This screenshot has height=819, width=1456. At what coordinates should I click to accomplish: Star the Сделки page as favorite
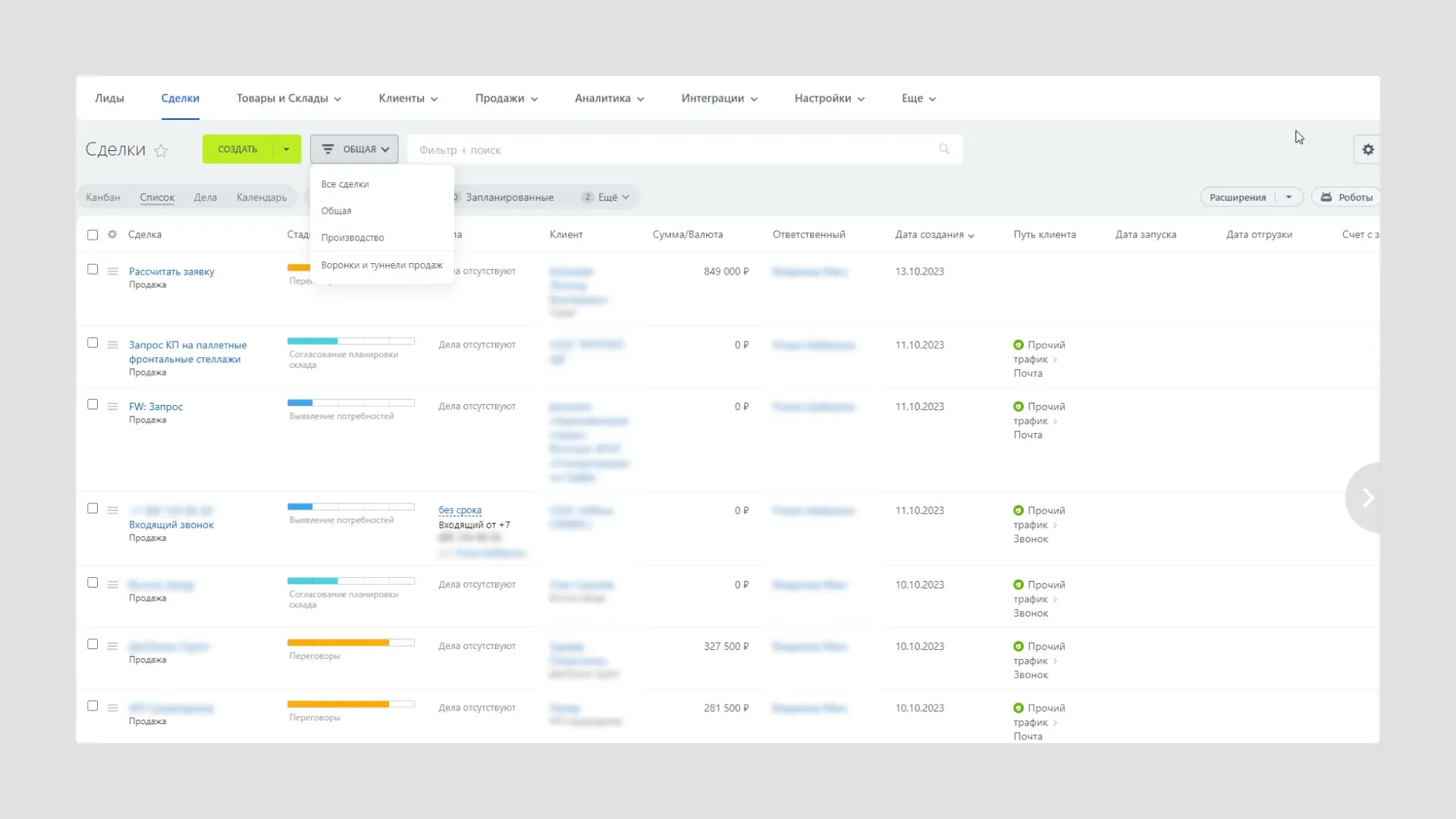point(161,151)
